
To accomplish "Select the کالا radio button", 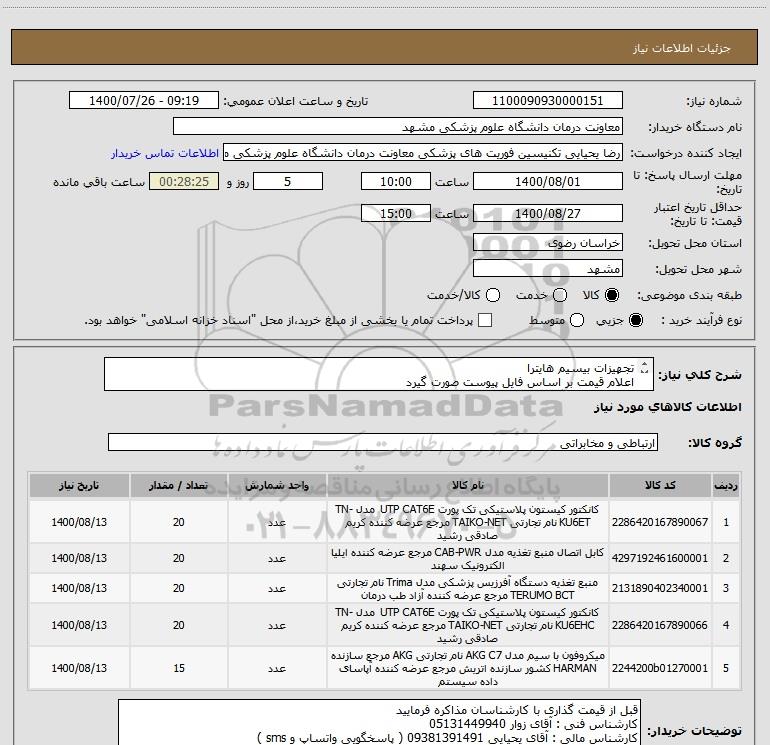I will (612, 295).
